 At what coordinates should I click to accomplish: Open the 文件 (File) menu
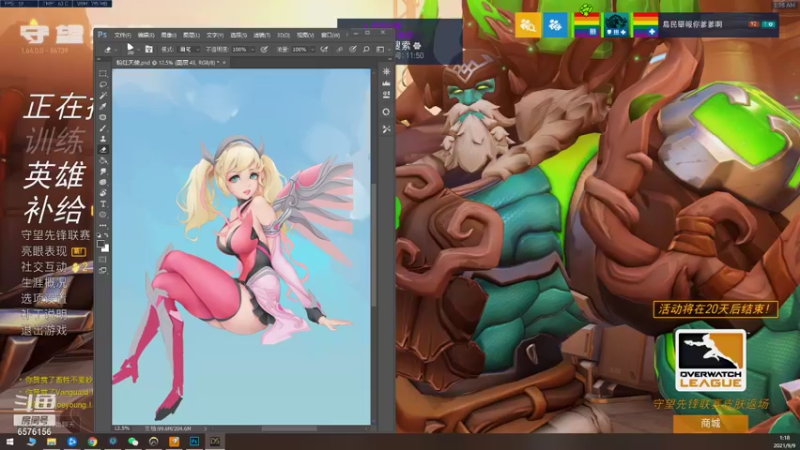(x=122, y=35)
